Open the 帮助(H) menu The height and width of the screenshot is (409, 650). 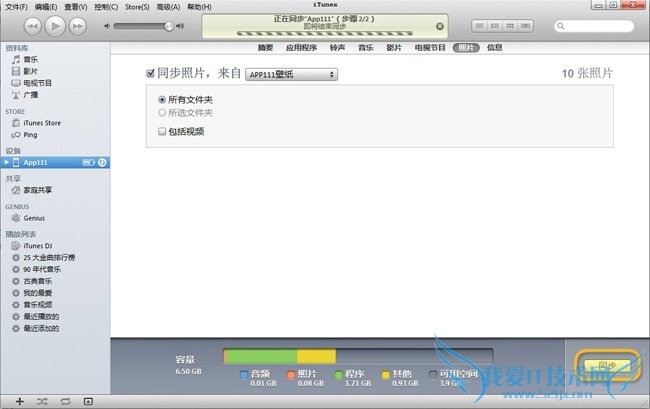pos(199,7)
